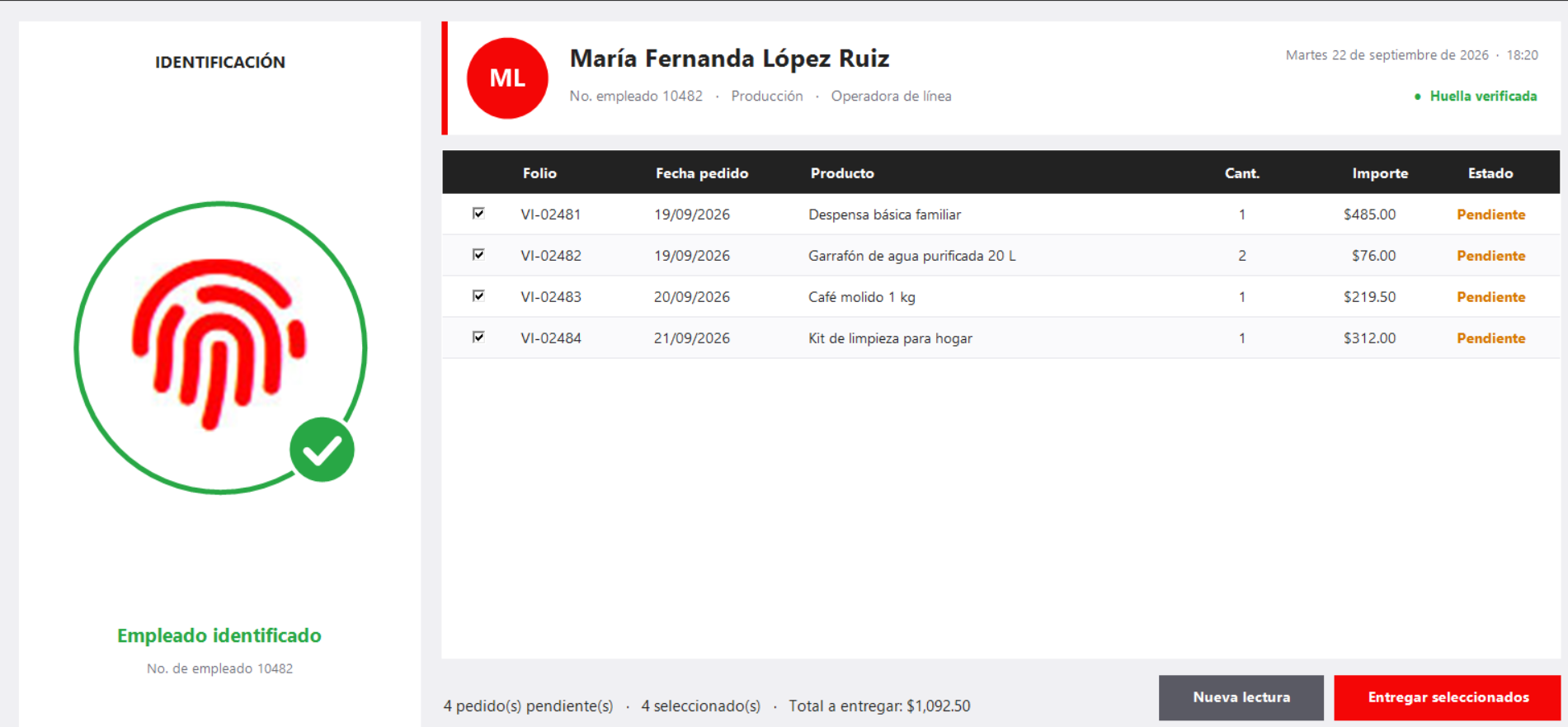Click the $219.50 amount cell
Screen dimensions: 1568x727
(1370, 297)
